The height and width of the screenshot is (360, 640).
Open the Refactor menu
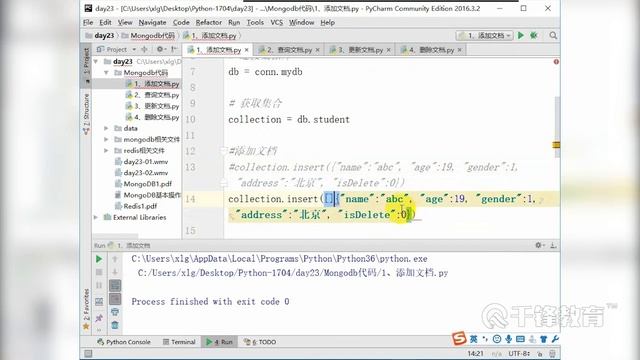[209, 22]
